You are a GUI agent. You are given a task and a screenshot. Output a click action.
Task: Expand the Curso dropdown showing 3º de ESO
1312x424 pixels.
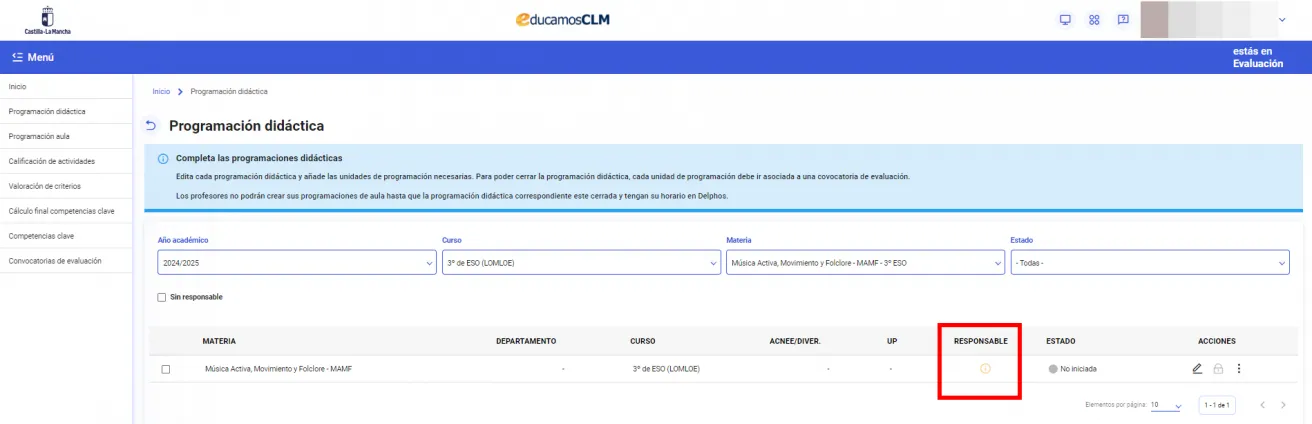tap(579, 263)
